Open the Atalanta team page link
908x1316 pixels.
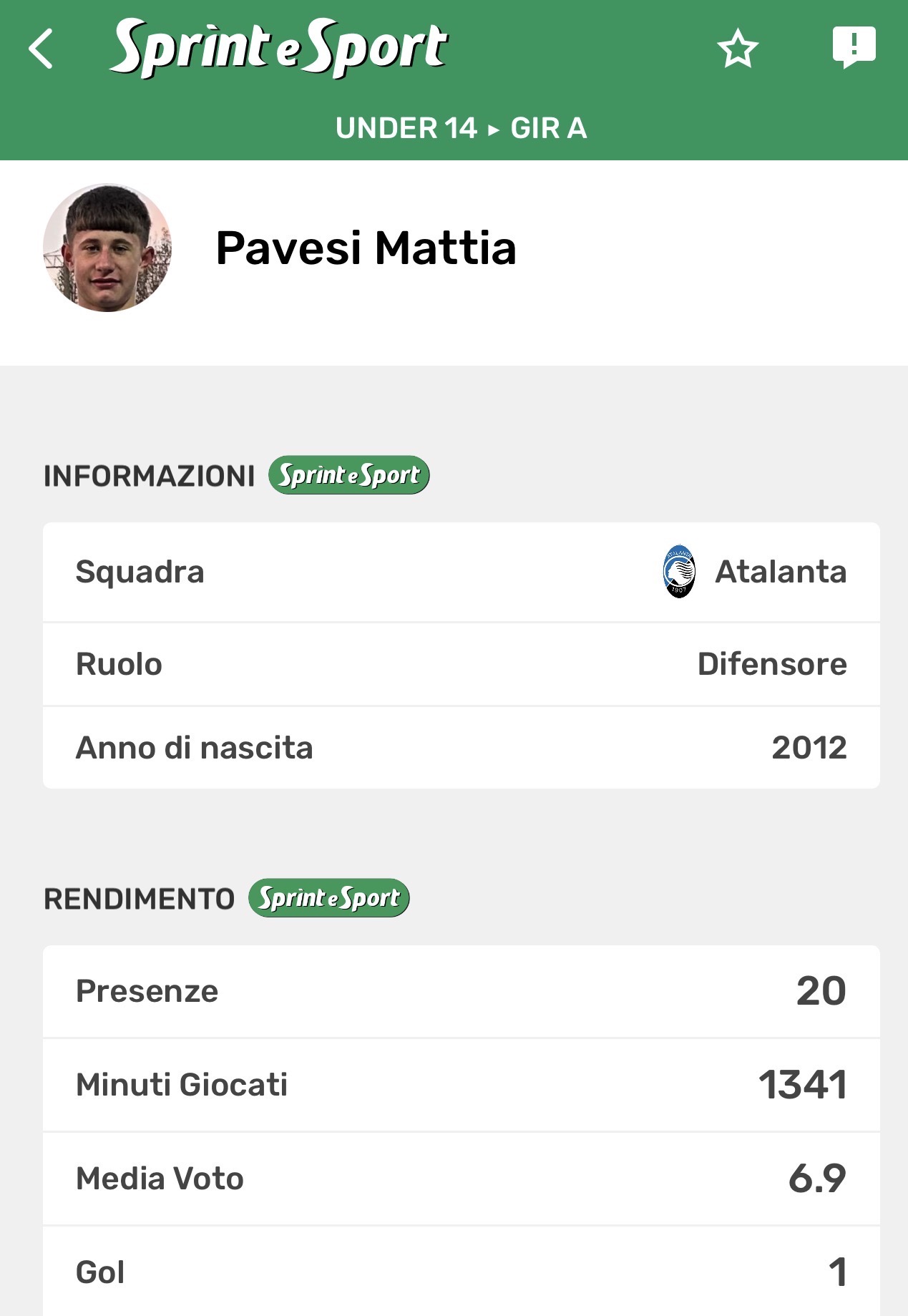(x=781, y=572)
